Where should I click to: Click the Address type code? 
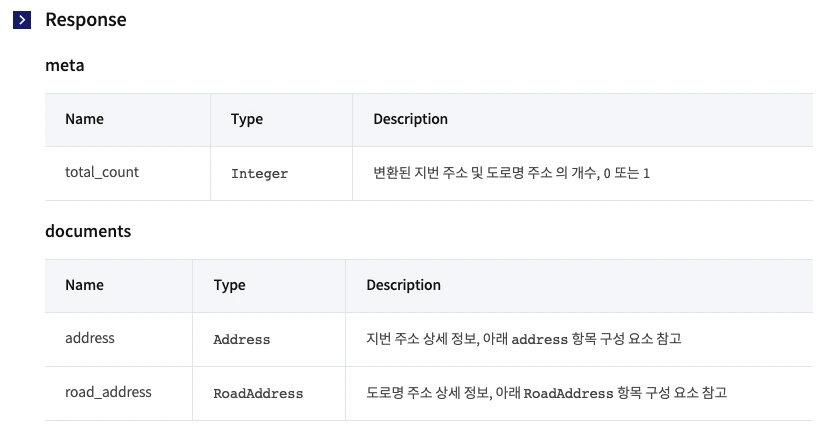[x=241, y=339]
